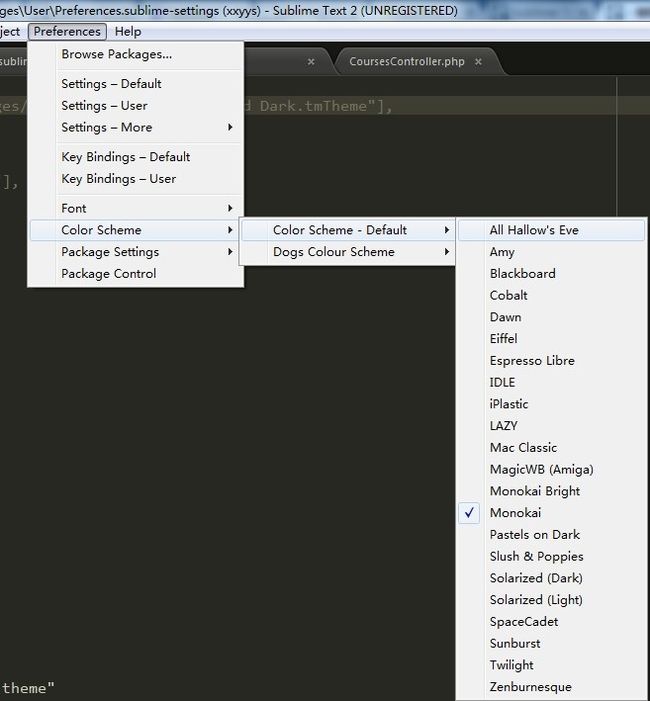Image resolution: width=650 pixels, height=701 pixels.
Task: Expand the Color Scheme submenu arrow
Action: click(x=230, y=230)
